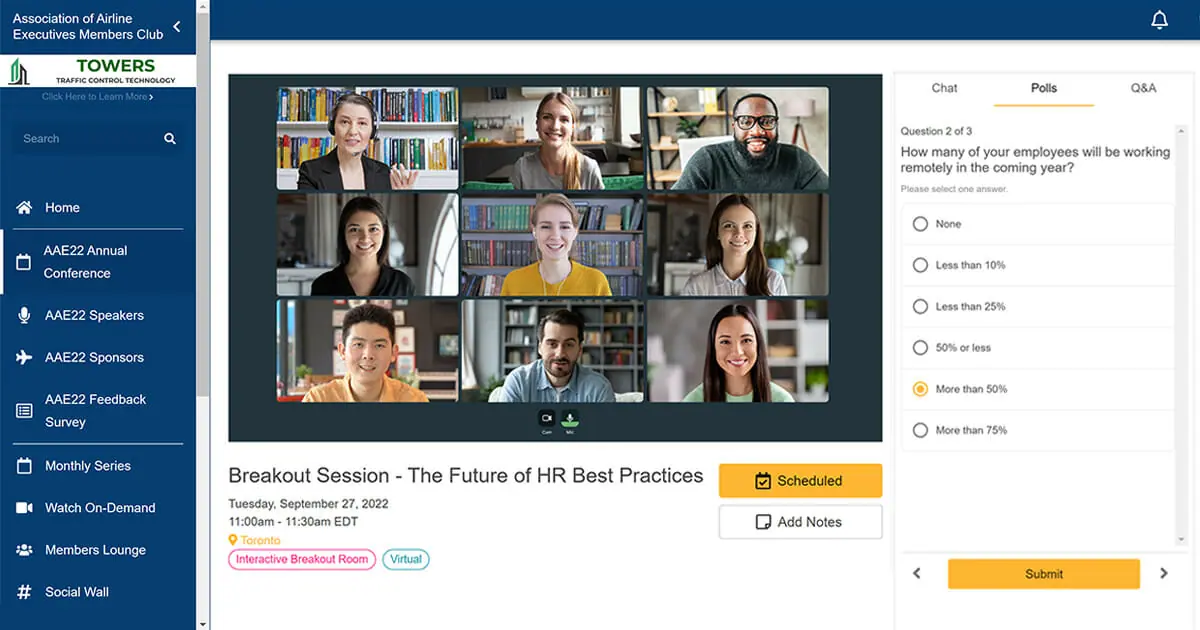Open the Q&A tab

(1143, 88)
